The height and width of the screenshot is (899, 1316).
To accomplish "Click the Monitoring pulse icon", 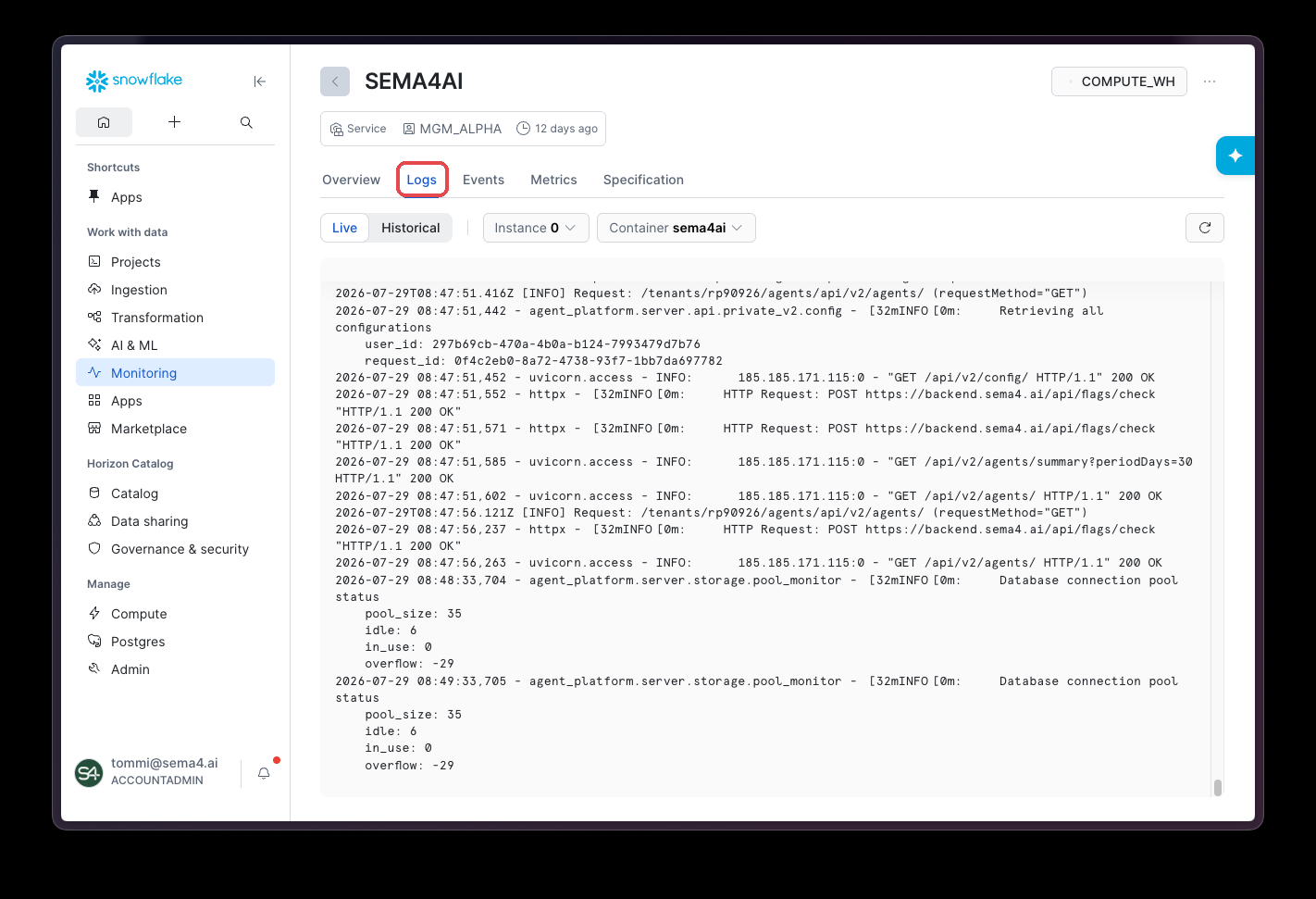I will point(94,372).
